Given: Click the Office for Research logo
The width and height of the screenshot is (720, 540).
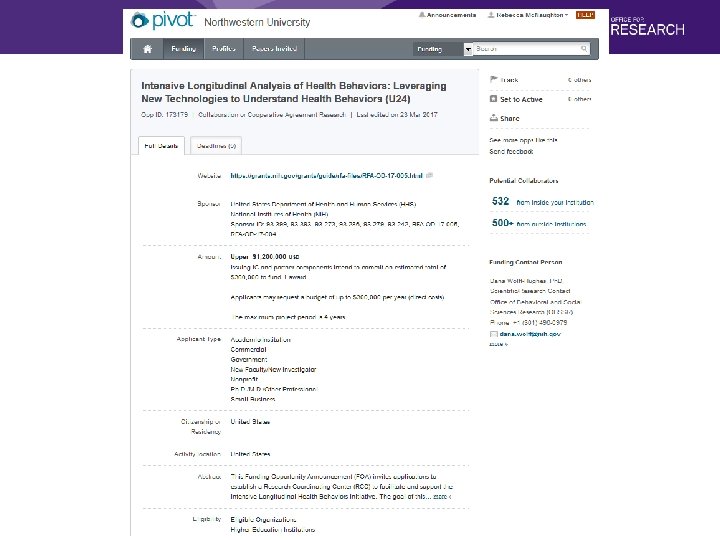Looking at the screenshot, I should tap(647, 26).
